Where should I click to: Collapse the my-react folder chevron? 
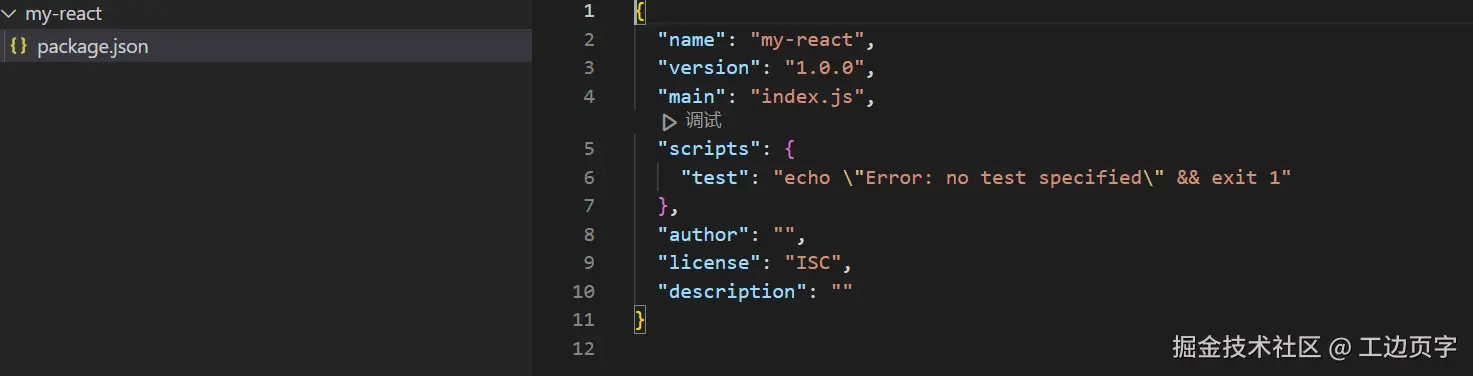tap(10, 15)
